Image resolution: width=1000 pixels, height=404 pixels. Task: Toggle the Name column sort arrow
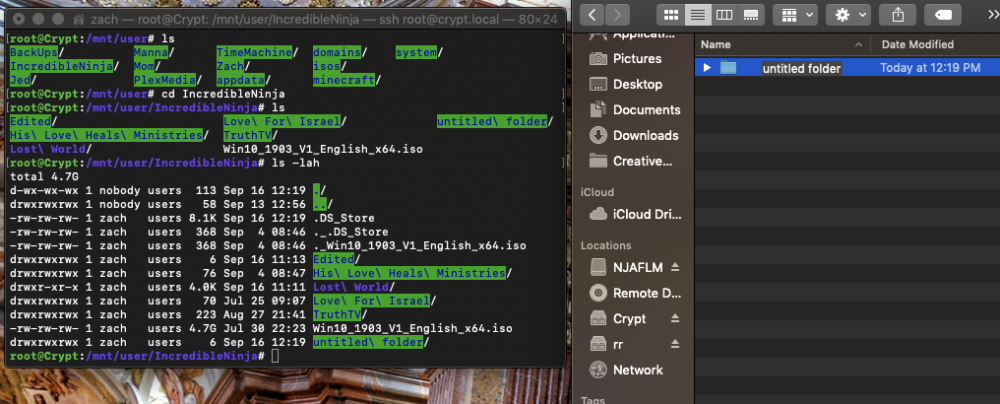click(x=859, y=45)
